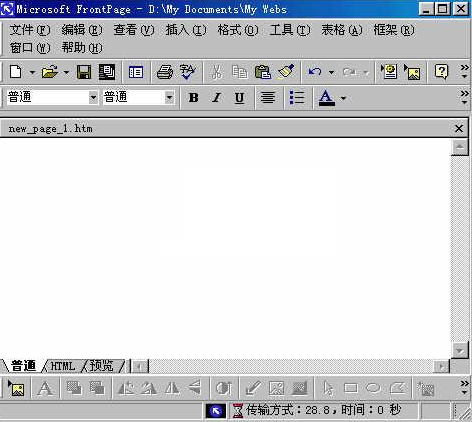
Task: Save the page using the floppy disk icon
Action: click(84, 72)
